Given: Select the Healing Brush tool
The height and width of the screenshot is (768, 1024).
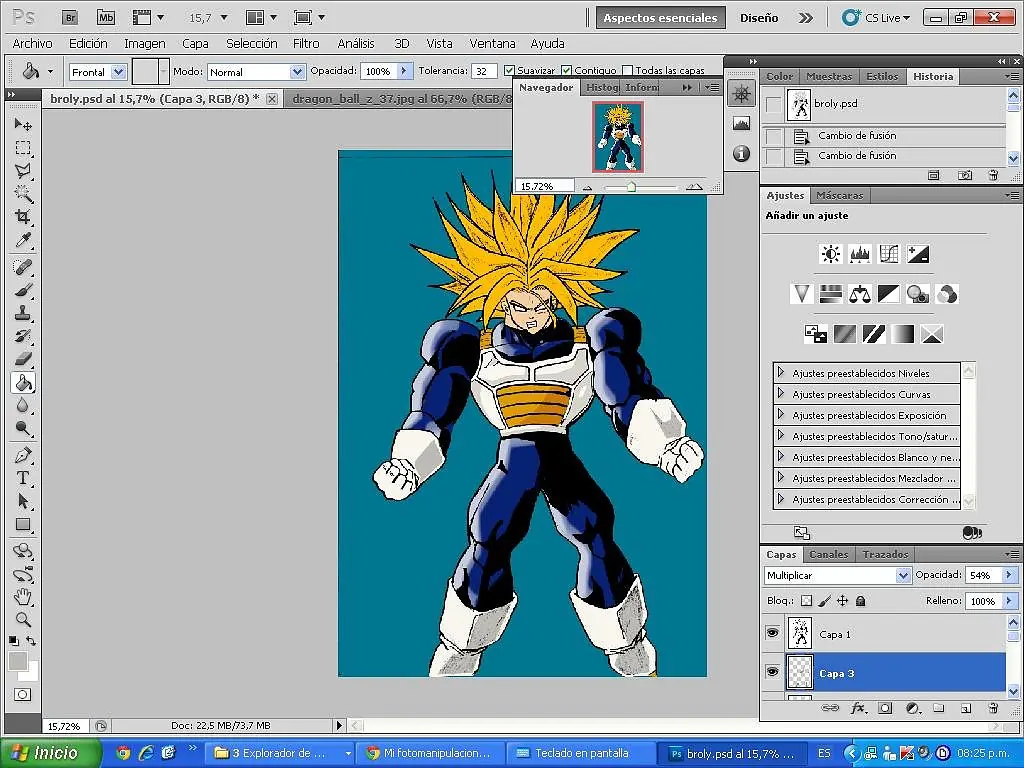Looking at the screenshot, I should (23, 267).
